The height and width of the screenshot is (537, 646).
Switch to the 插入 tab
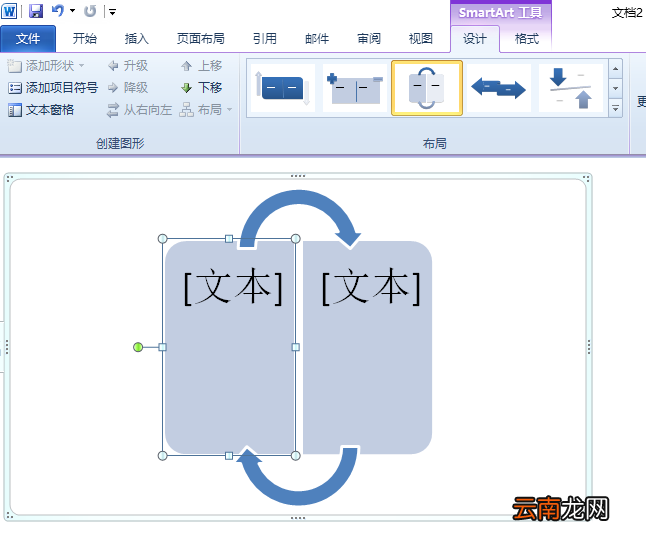click(x=136, y=39)
